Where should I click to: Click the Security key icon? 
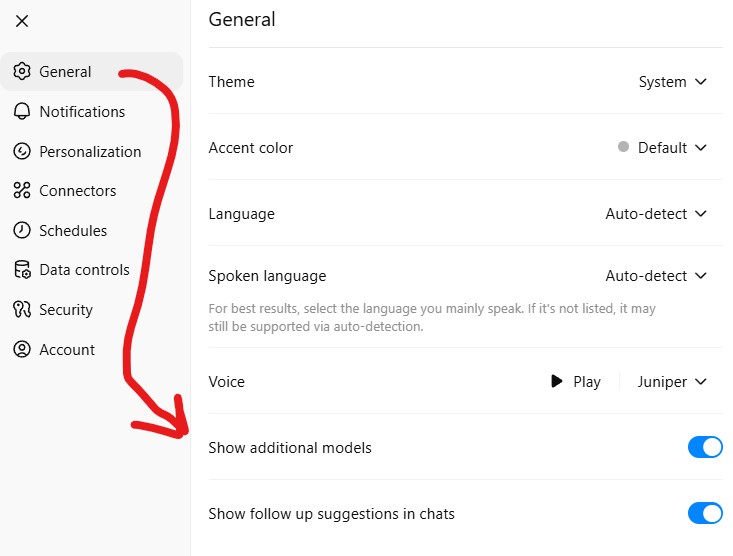22,310
